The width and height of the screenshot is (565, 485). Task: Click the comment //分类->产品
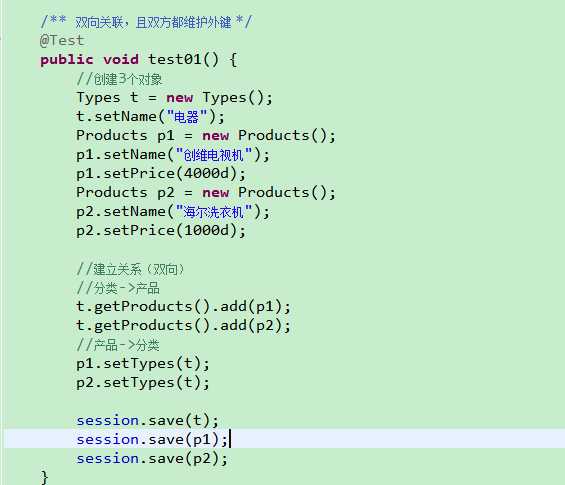click(x=118, y=288)
